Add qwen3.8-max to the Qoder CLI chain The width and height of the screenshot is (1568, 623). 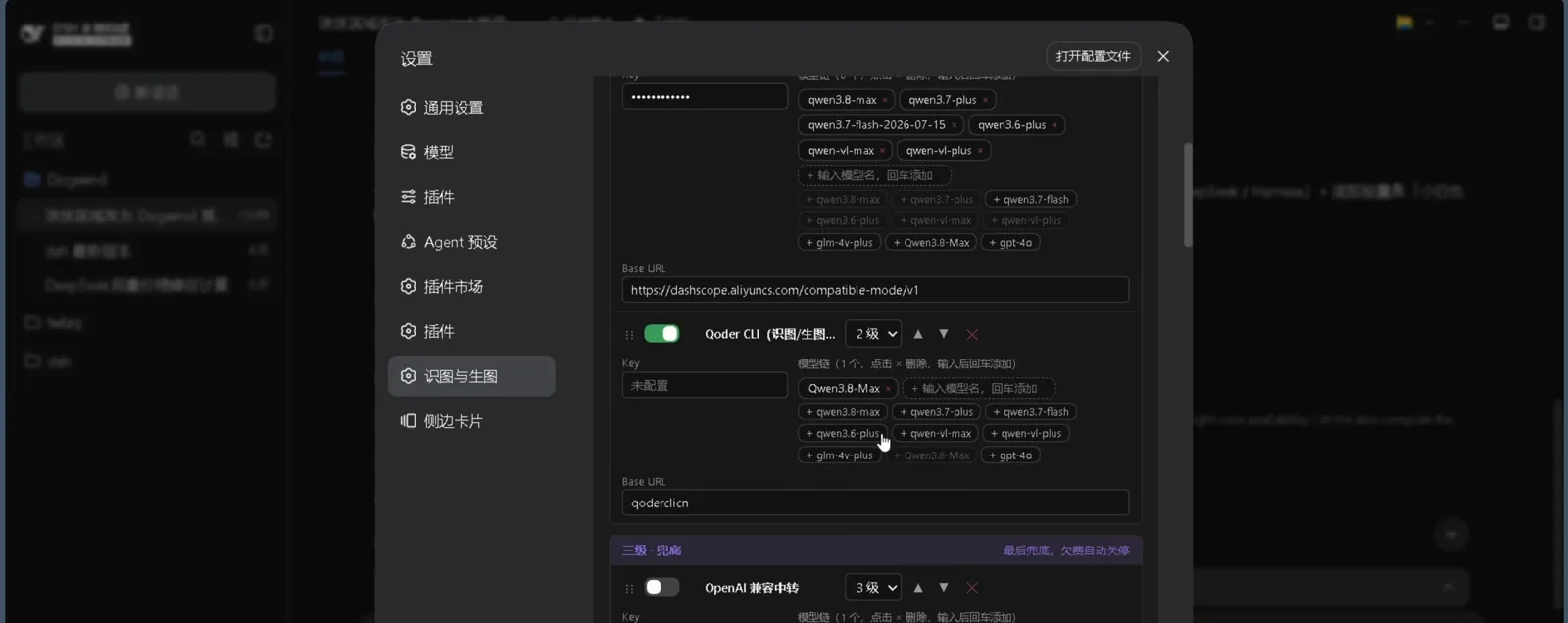pos(843,412)
